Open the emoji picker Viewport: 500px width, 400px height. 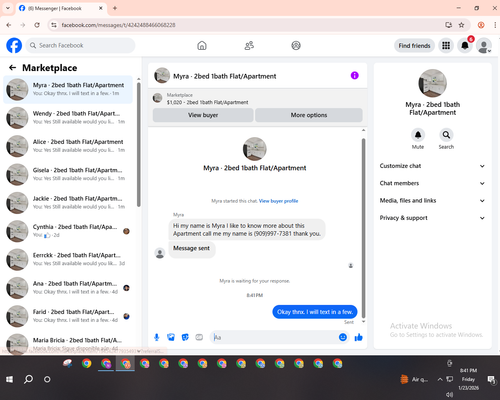pos(343,337)
